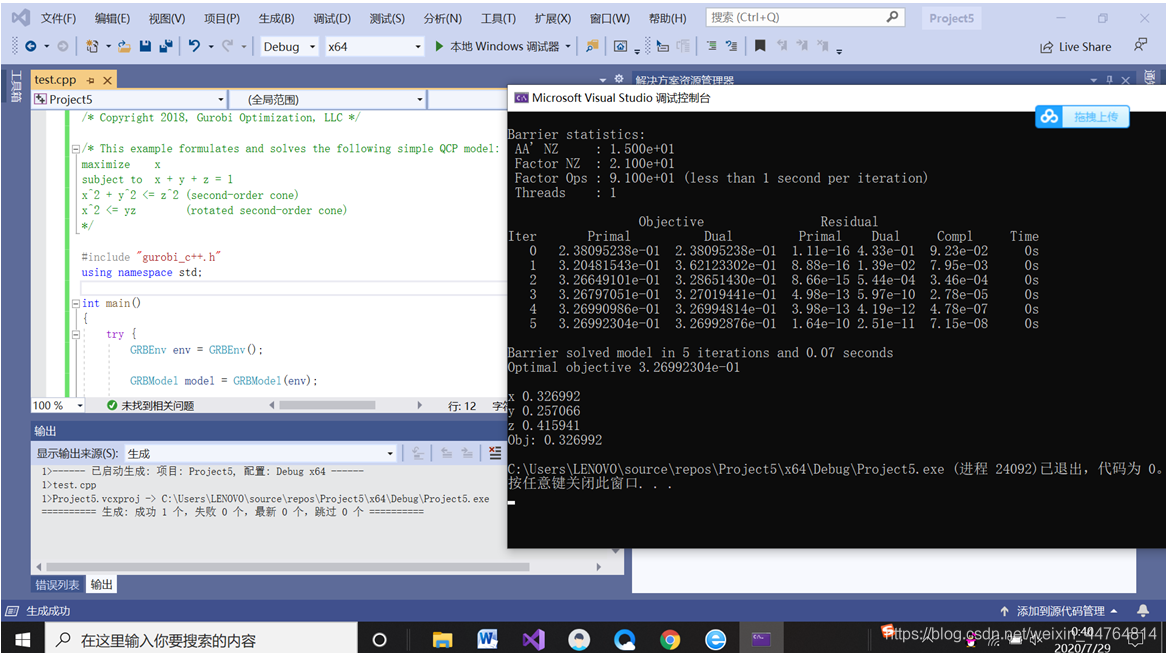1167x653 pixels.
Task: Open Google Chrome from taskbar
Action: pyautogui.click(x=670, y=640)
